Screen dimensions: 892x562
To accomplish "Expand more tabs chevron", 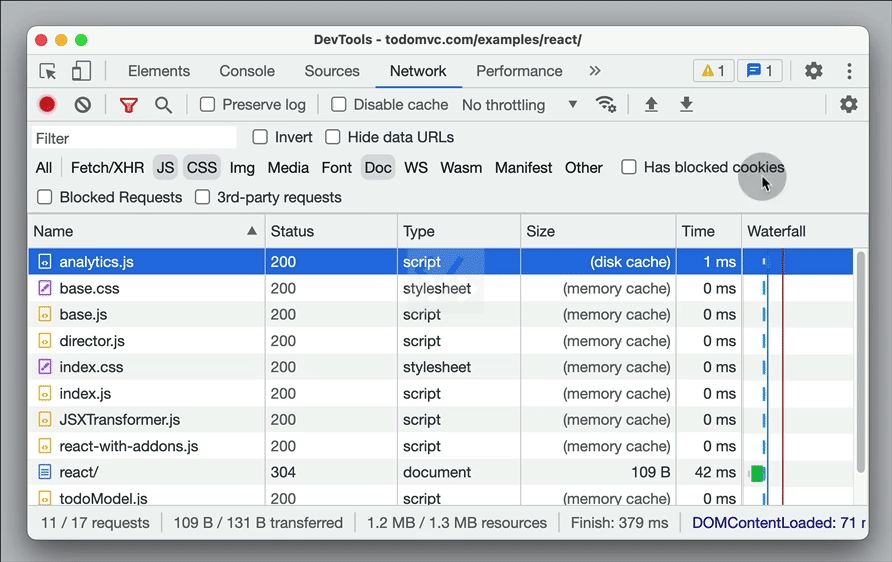I will pyautogui.click(x=594, y=71).
